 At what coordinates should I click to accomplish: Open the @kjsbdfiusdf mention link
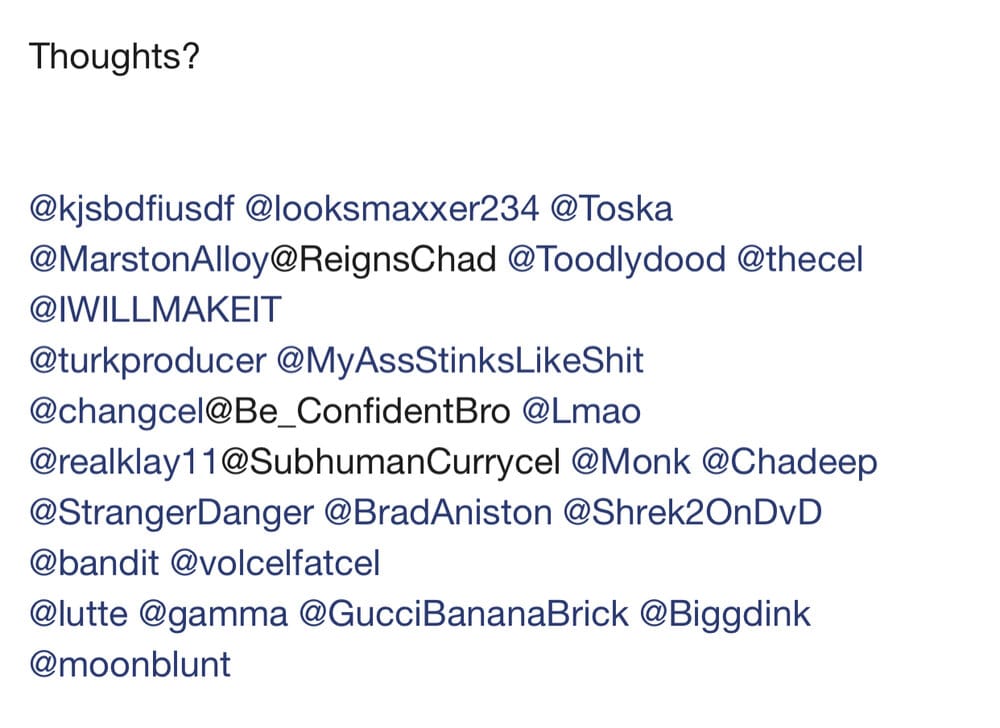tap(131, 210)
